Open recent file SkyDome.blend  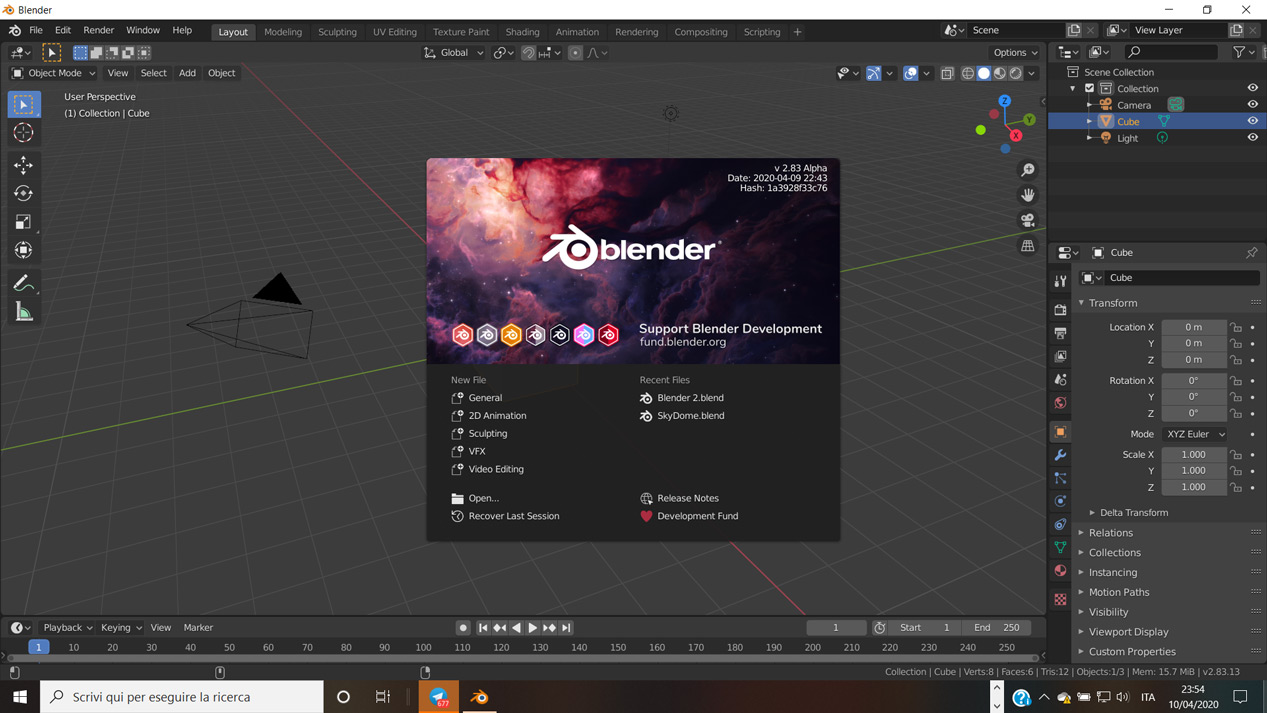(x=690, y=416)
